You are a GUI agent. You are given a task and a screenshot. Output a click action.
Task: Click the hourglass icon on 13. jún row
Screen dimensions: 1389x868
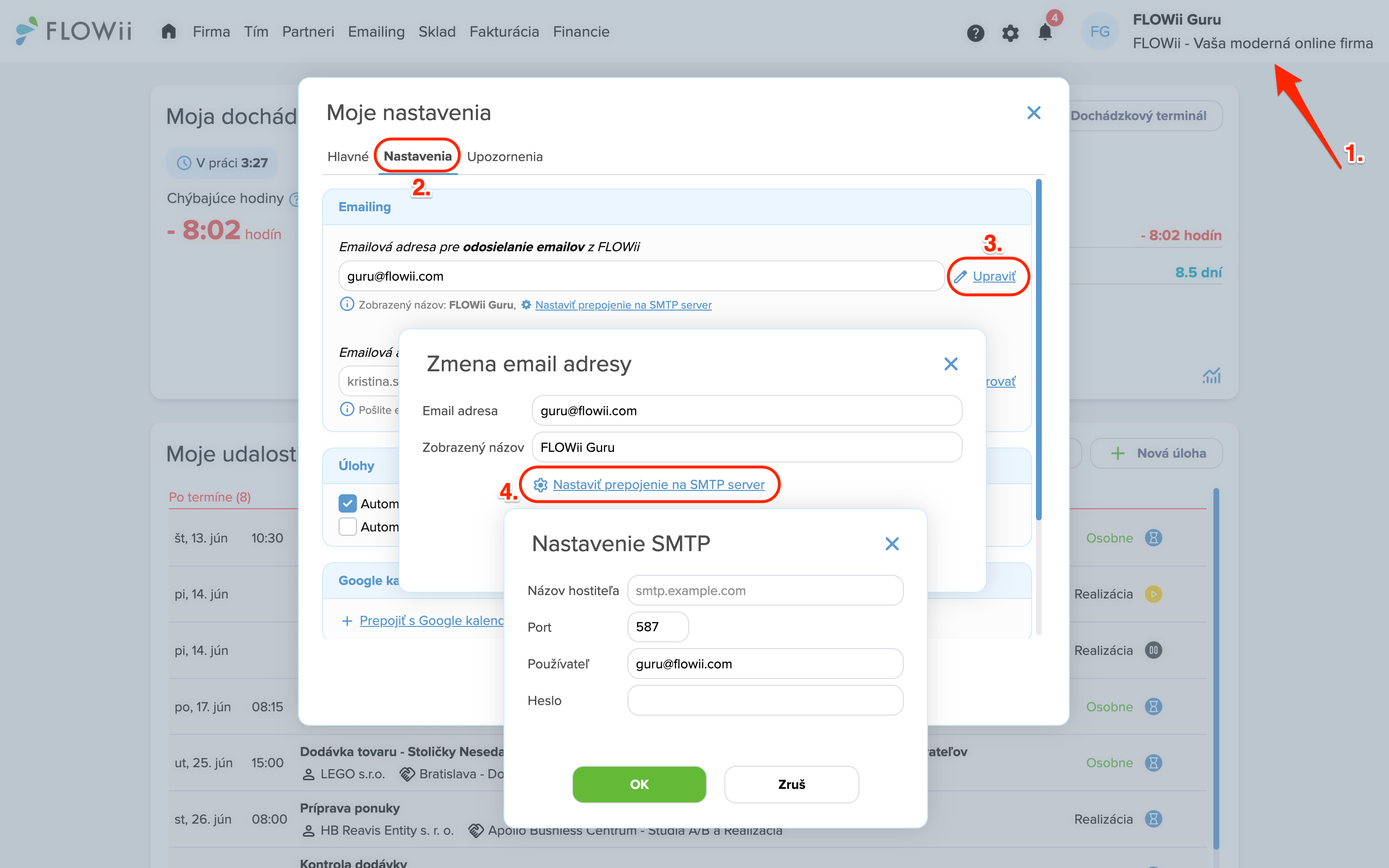click(1153, 538)
